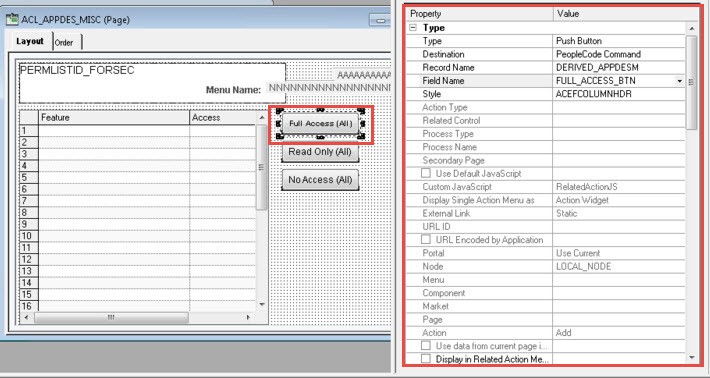This screenshot has height=378, width=710.
Task: Select the Related Control property row
Action: (x=546, y=120)
